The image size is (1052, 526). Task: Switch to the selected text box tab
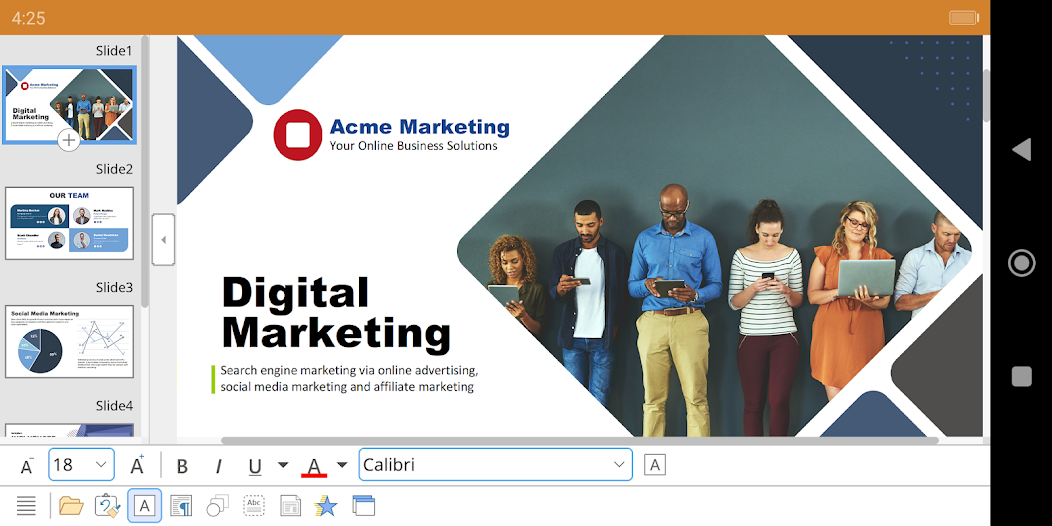click(x=144, y=505)
